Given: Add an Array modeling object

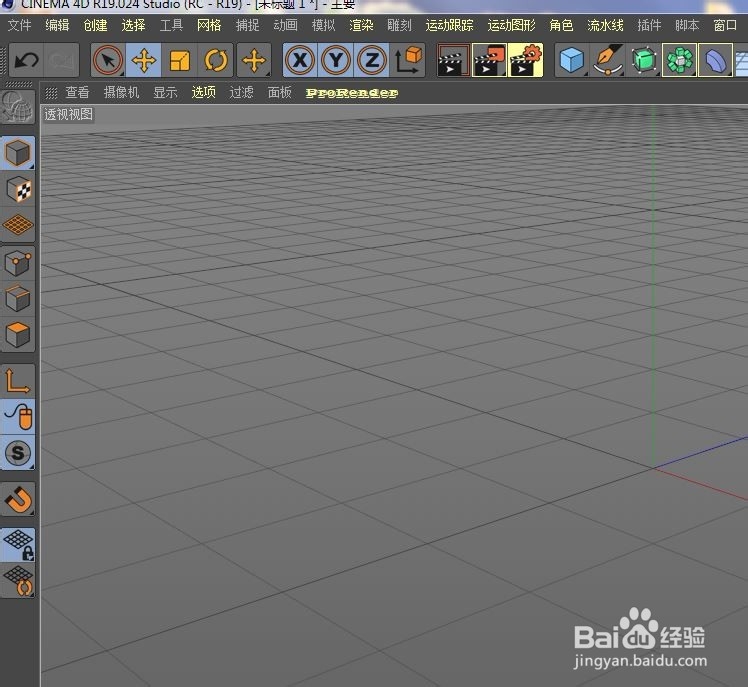Looking at the screenshot, I should 679,60.
